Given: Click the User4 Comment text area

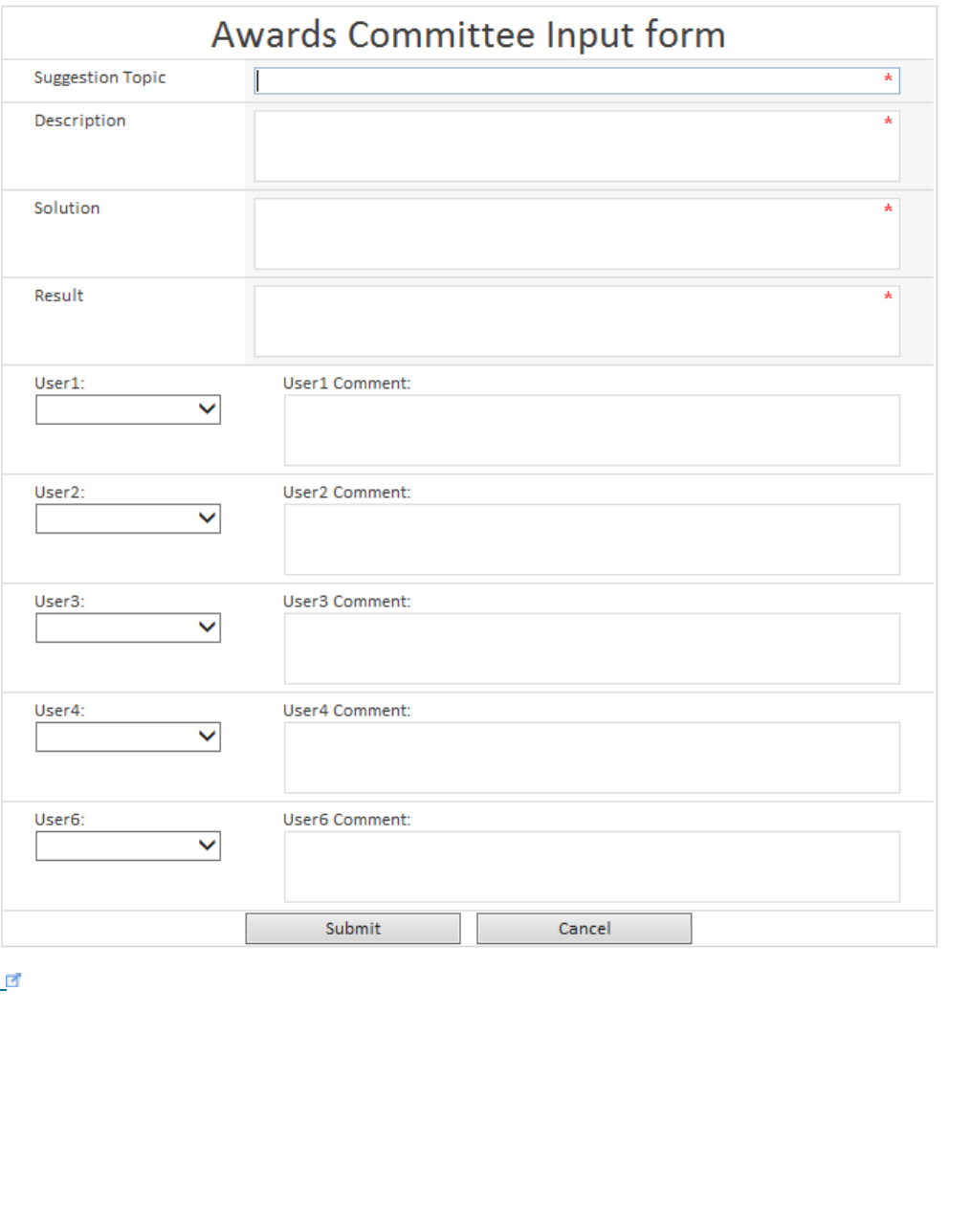Looking at the screenshot, I should [592, 758].
